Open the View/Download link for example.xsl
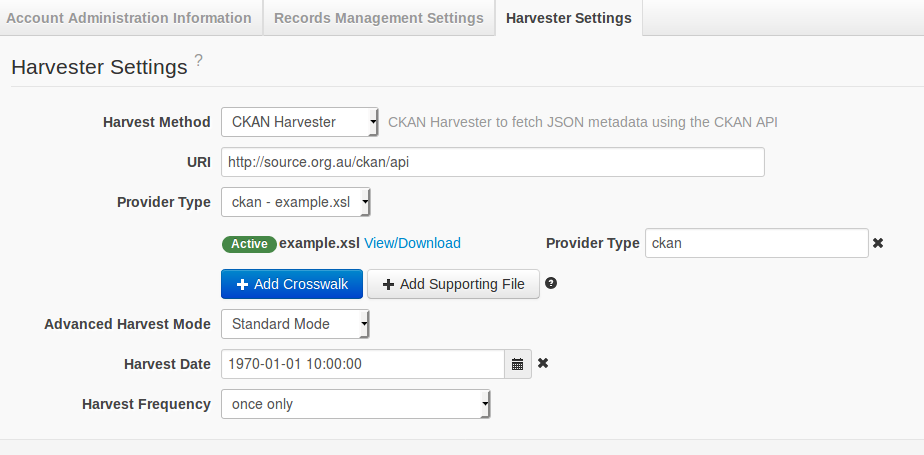The width and height of the screenshot is (924, 455). point(412,243)
